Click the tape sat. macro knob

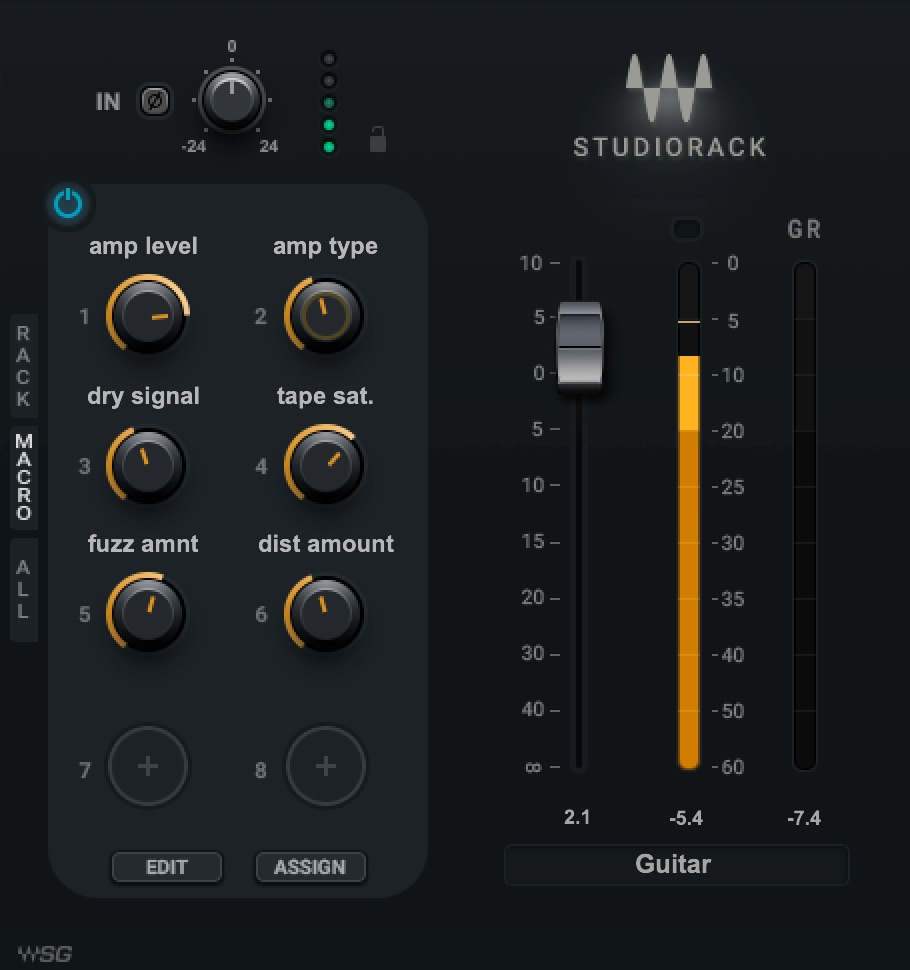324,465
